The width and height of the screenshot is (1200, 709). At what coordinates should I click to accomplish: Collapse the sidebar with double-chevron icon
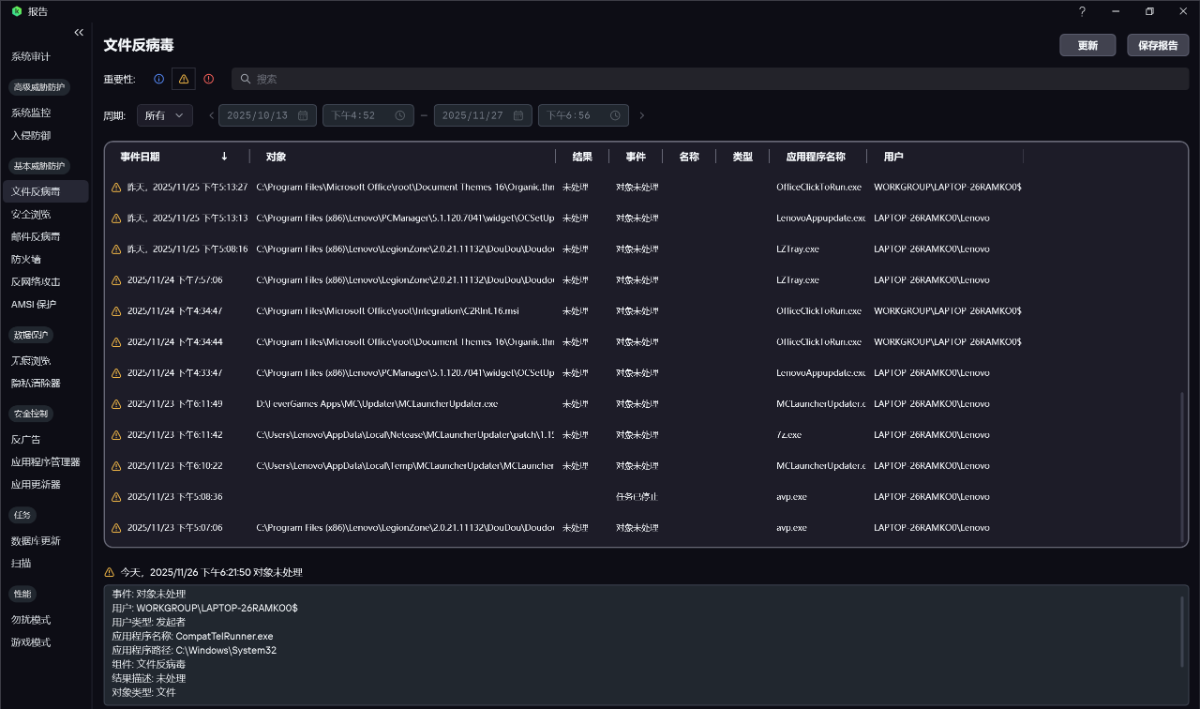tap(79, 33)
